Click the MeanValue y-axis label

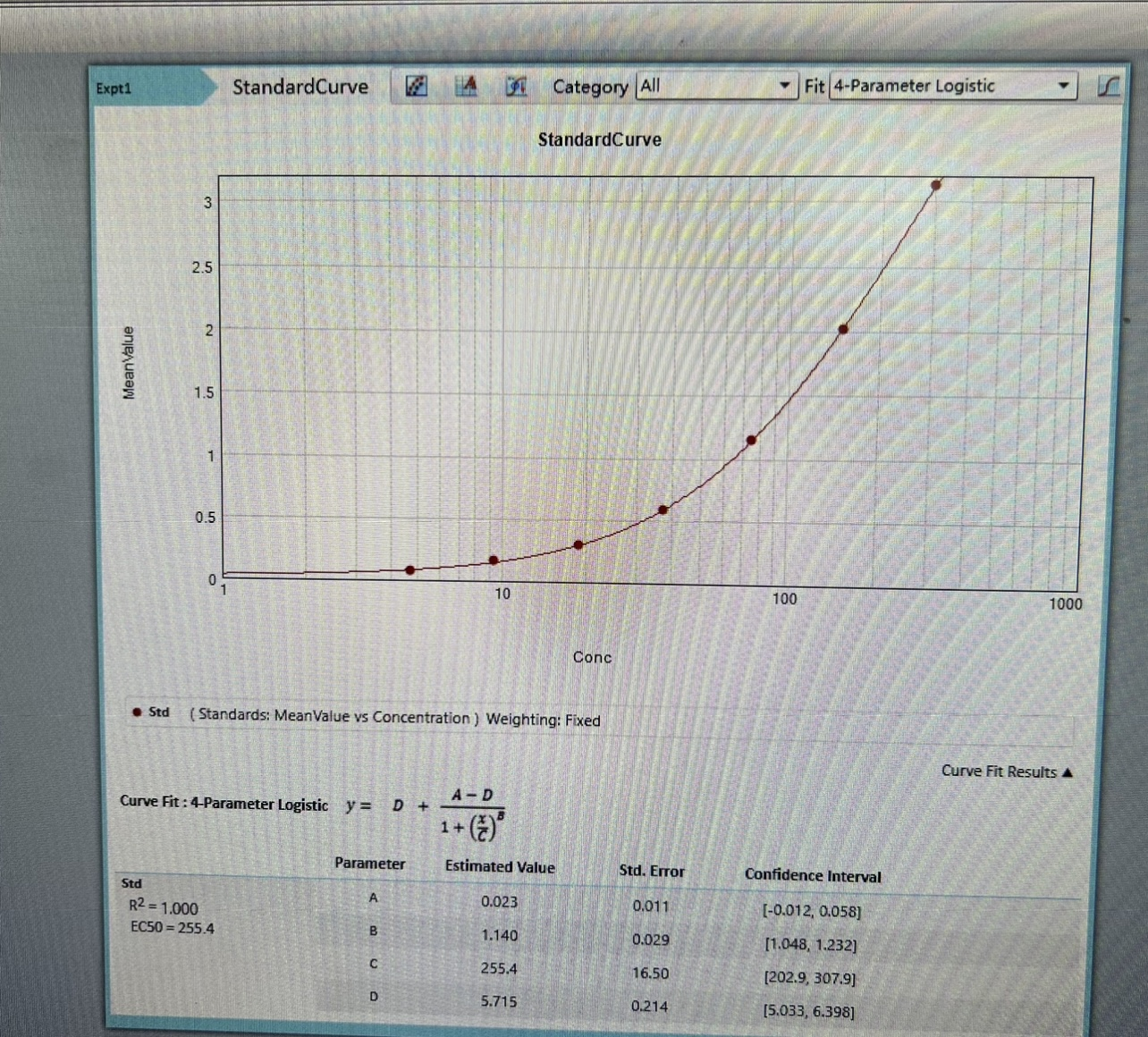(x=129, y=362)
